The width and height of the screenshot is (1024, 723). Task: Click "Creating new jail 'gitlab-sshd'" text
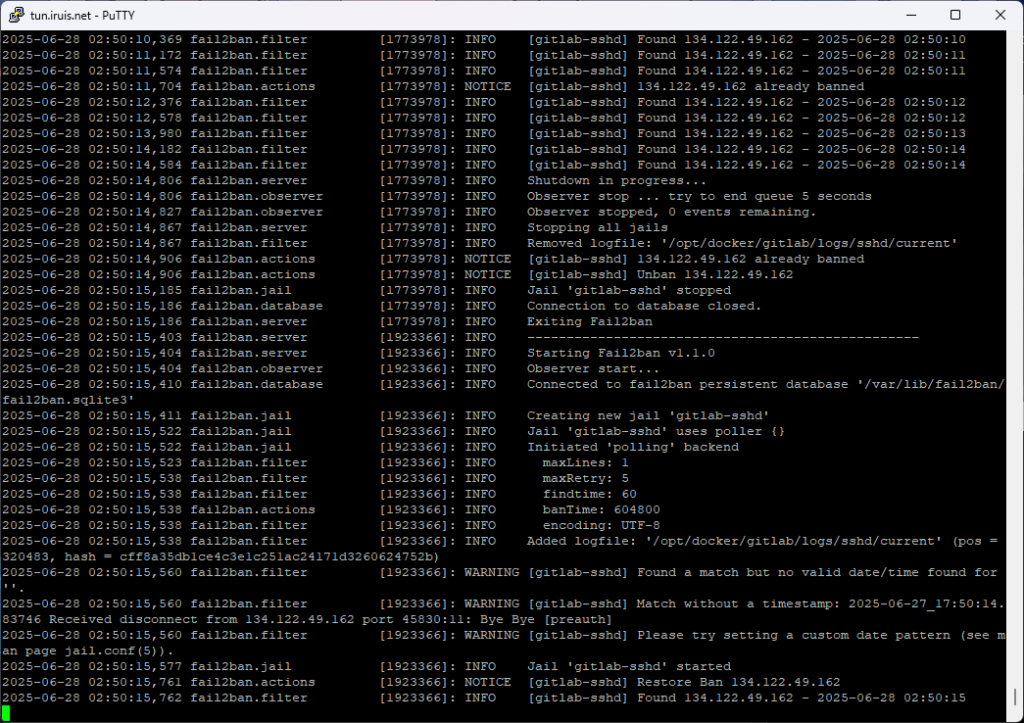click(648, 415)
